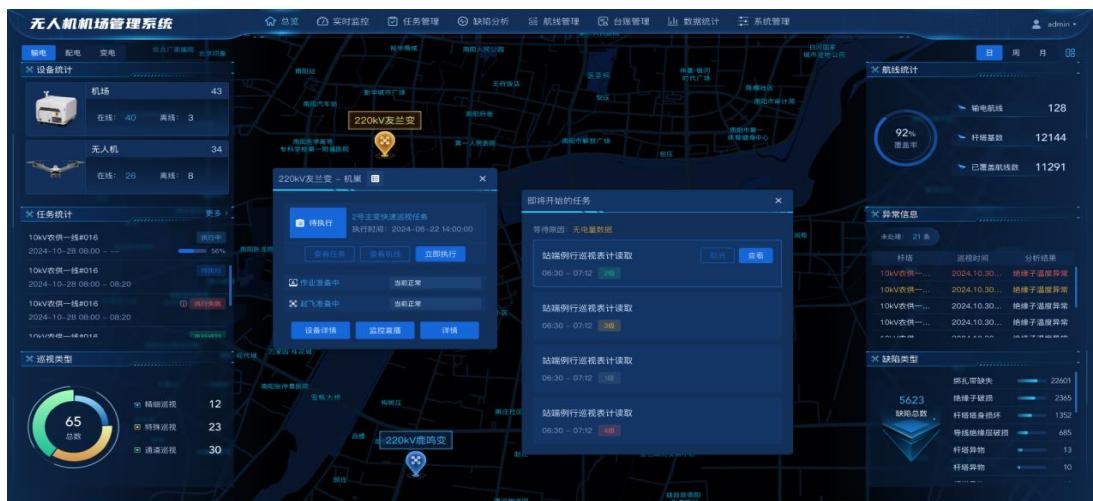Image resolution: width=1093 pixels, height=501 pixels.
Task: Click warning icon beside 执行失败 task tag
Action: [x=183, y=304]
